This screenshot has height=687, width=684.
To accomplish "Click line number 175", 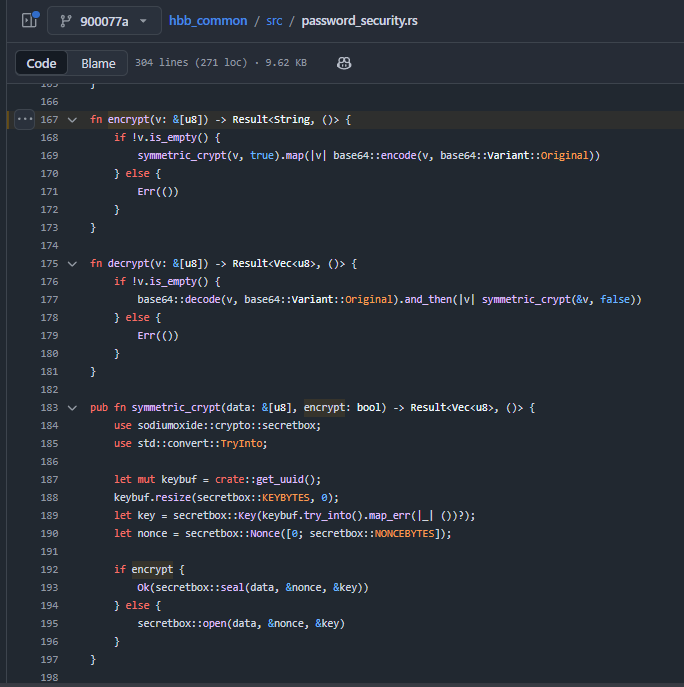I will [49, 264].
